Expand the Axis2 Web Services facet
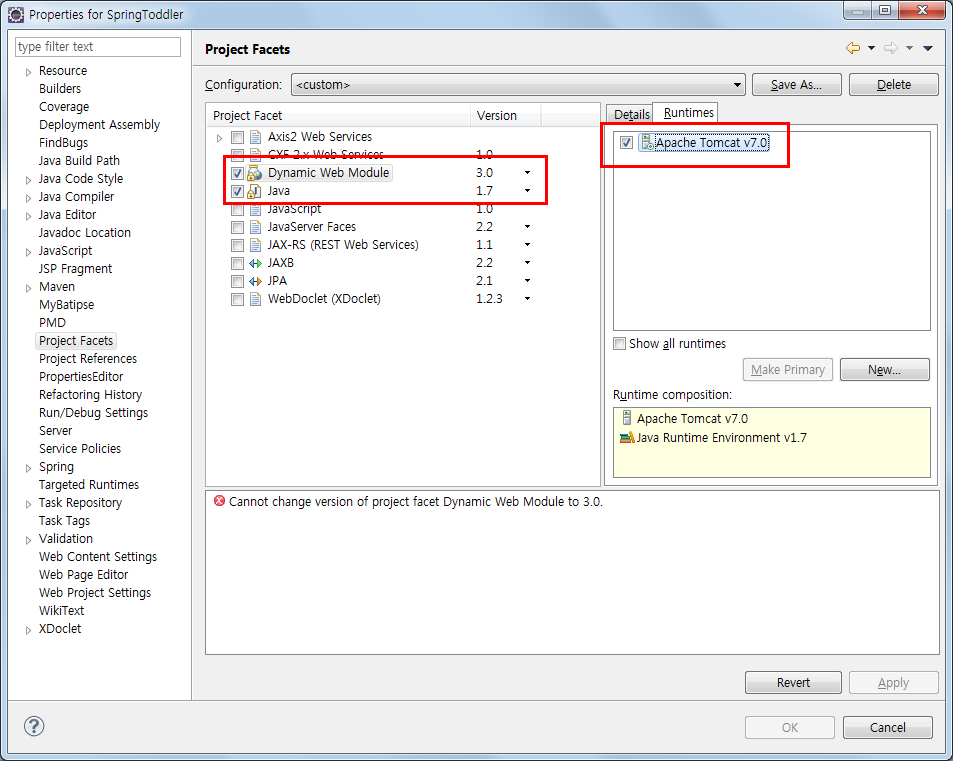The height and width of the screenshot is (761, 953). (219, 138)
